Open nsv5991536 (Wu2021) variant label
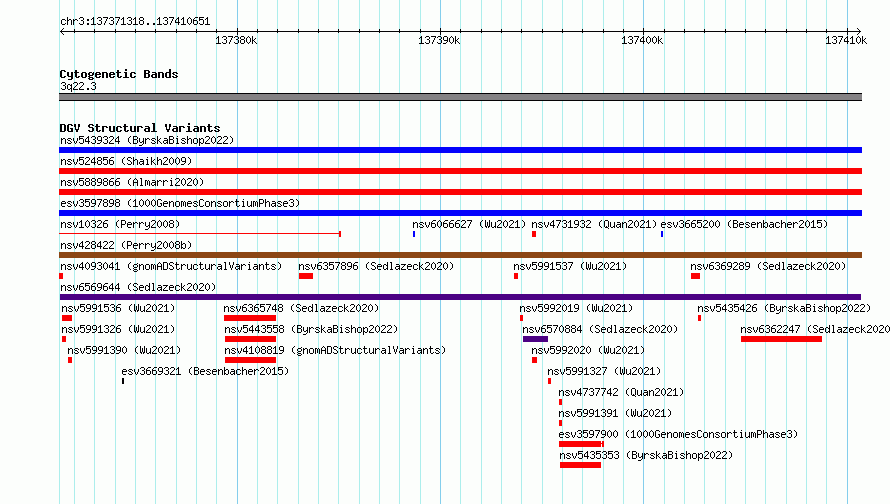890x504 pixels. [x=118, y=308]
